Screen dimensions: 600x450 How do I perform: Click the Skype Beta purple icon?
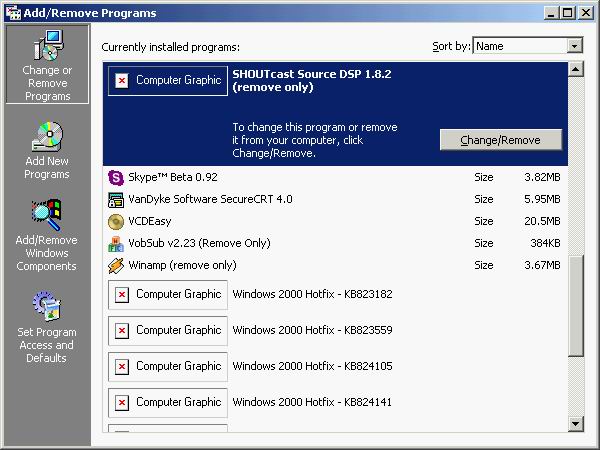click(x=116, y=178)
